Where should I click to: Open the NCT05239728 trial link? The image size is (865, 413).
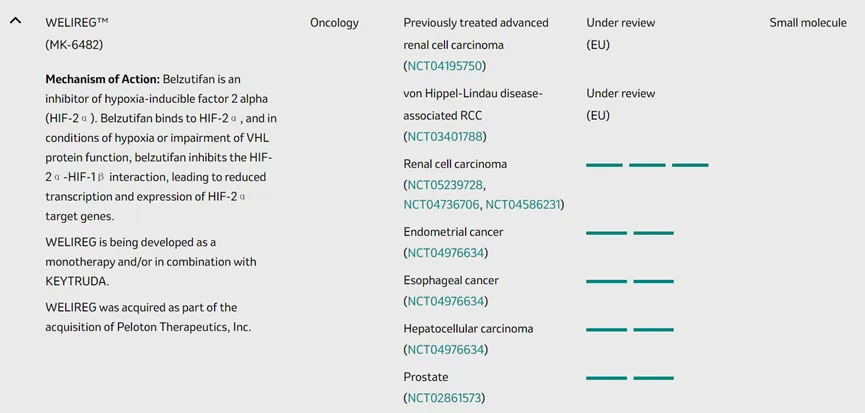click(x=445, y=185)
